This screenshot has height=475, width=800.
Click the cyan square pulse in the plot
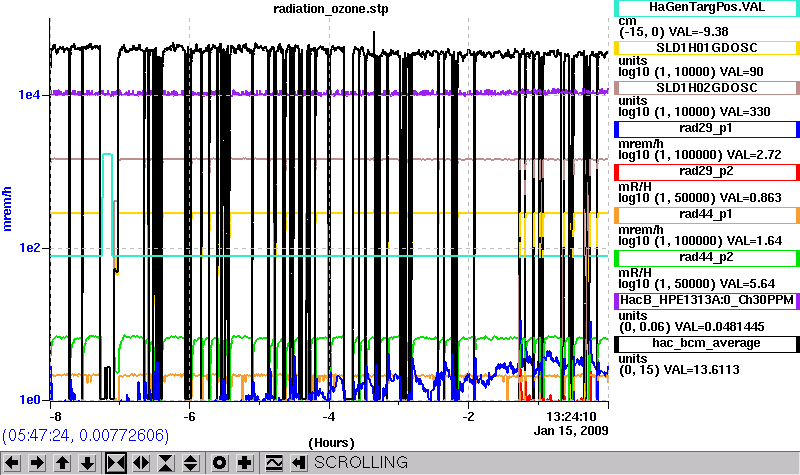tap(107, 204)
